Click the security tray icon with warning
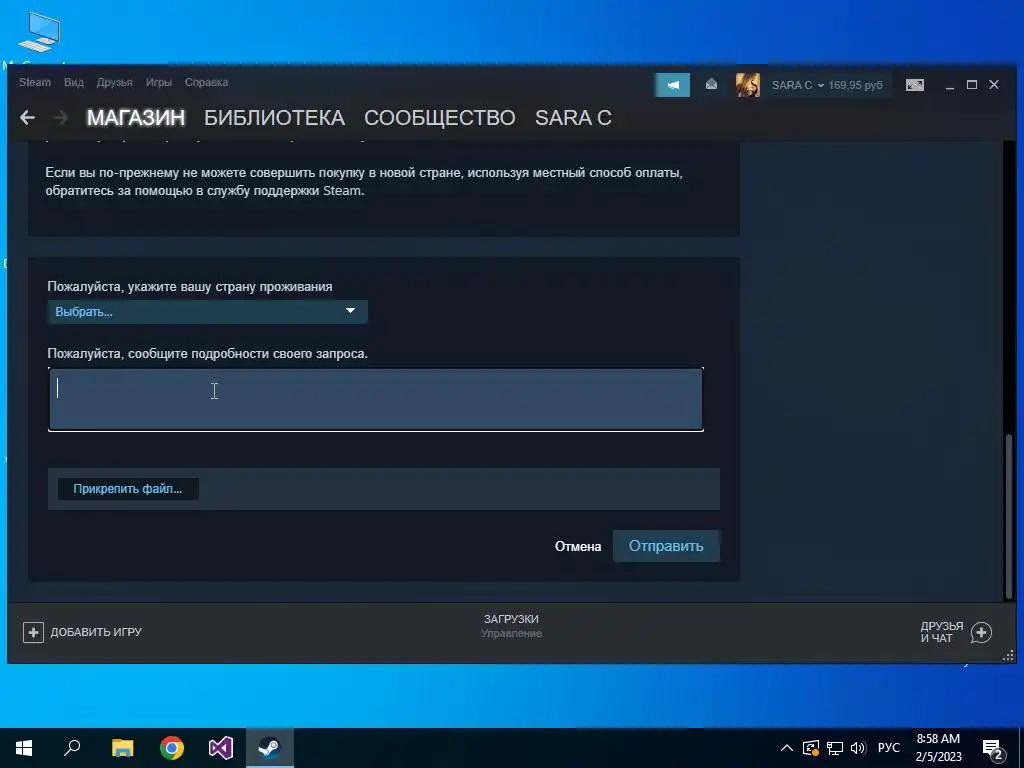Viewport: 1024px width, 768px height. pos(810,748)
